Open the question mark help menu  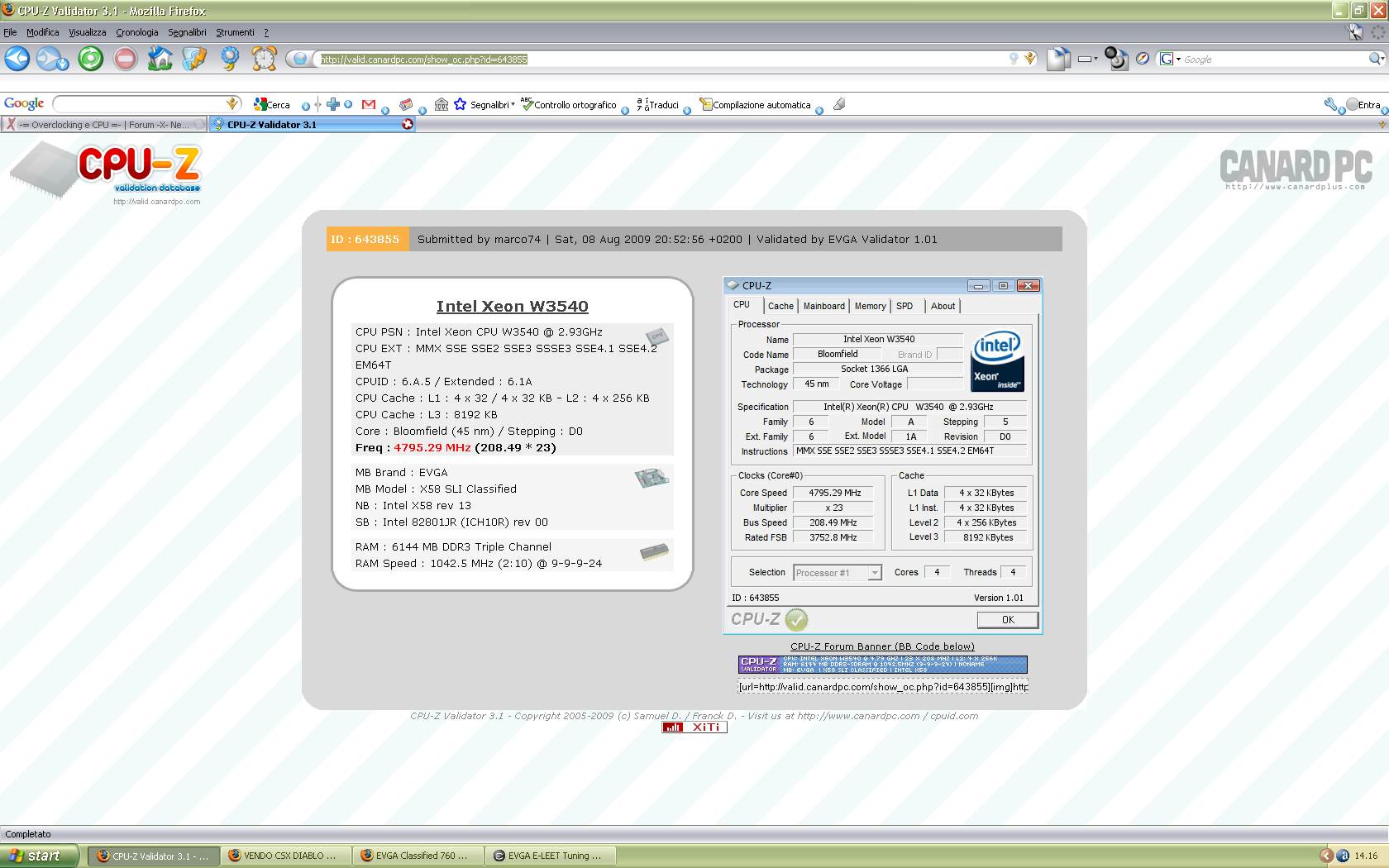[266, 32]
